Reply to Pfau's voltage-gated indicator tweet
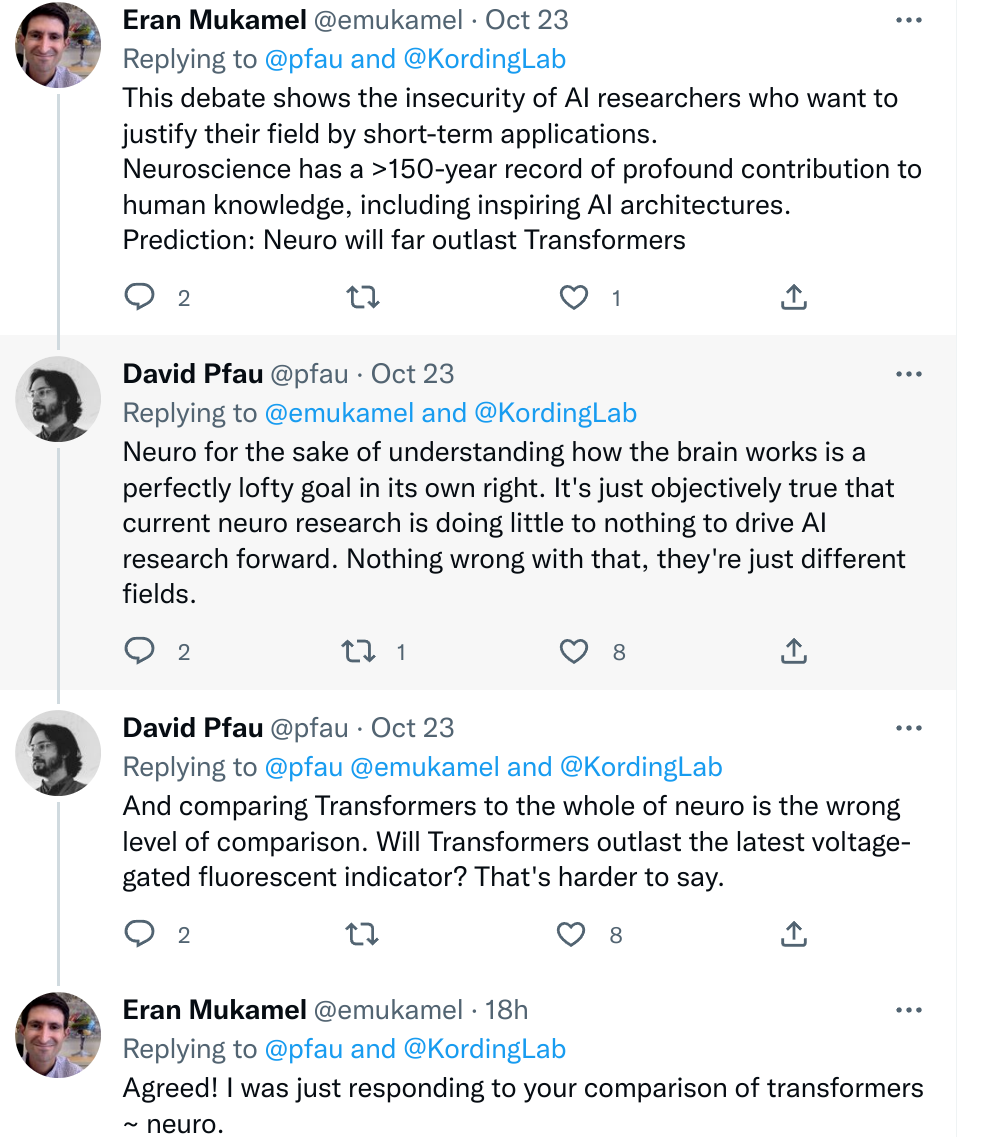The height and width of the screenshot is (1137, 990). 140,934
